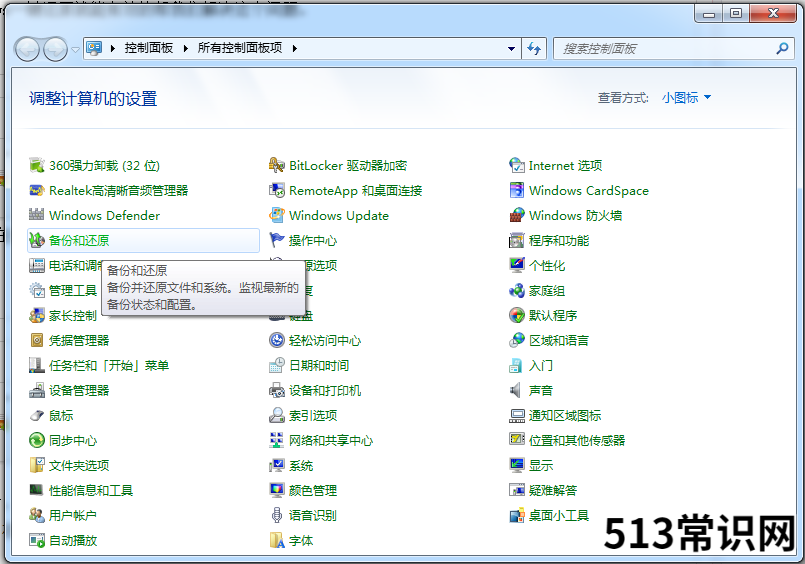The image size is (805, 564).
Task: Open the Internet 选项 icon
Action: tap(516, 165)
